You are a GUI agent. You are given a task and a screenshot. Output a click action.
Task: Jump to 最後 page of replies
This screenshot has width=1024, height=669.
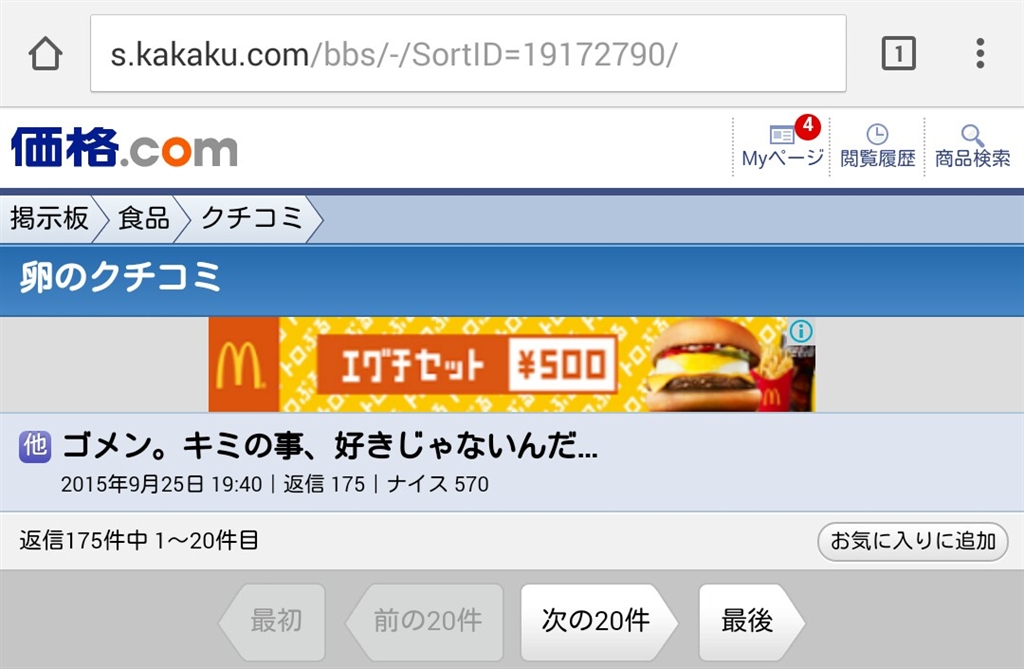[x=748, y=621]
